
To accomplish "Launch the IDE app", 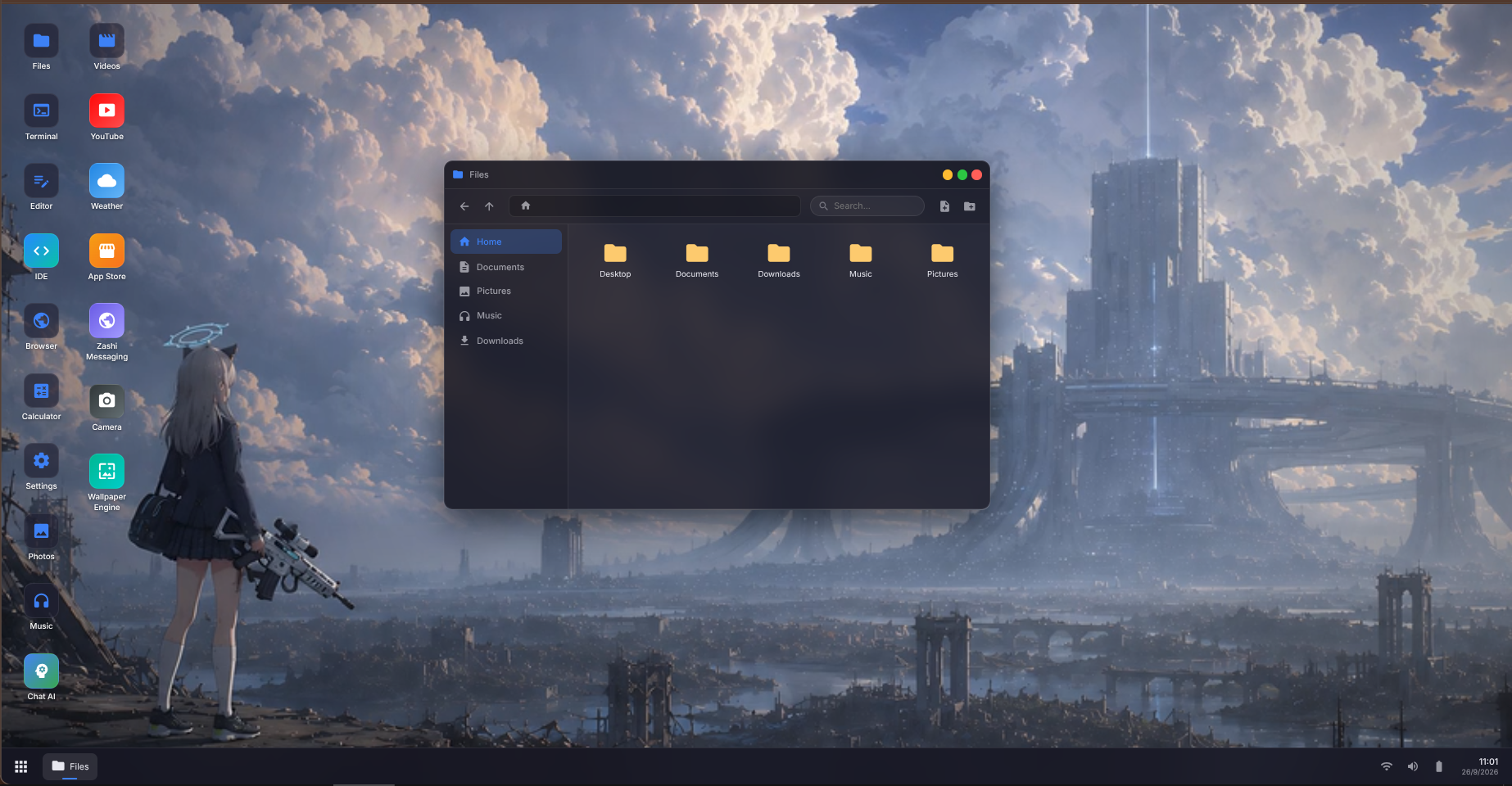I will click(41, 257).
